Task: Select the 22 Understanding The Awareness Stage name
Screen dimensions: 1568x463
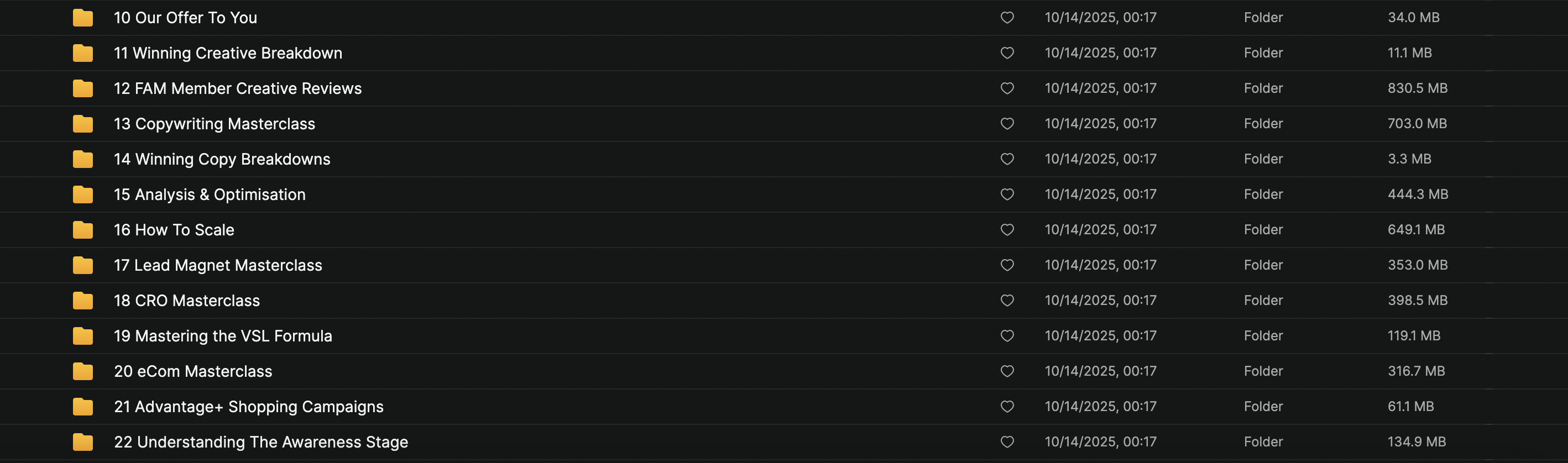Action: (x=260, y=441)
